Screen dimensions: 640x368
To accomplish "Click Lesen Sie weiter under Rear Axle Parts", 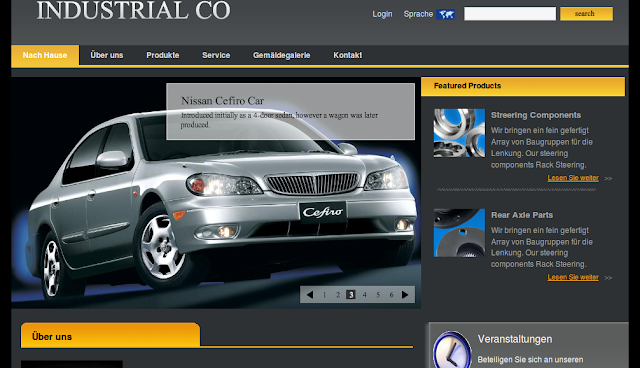I will 573,277.
